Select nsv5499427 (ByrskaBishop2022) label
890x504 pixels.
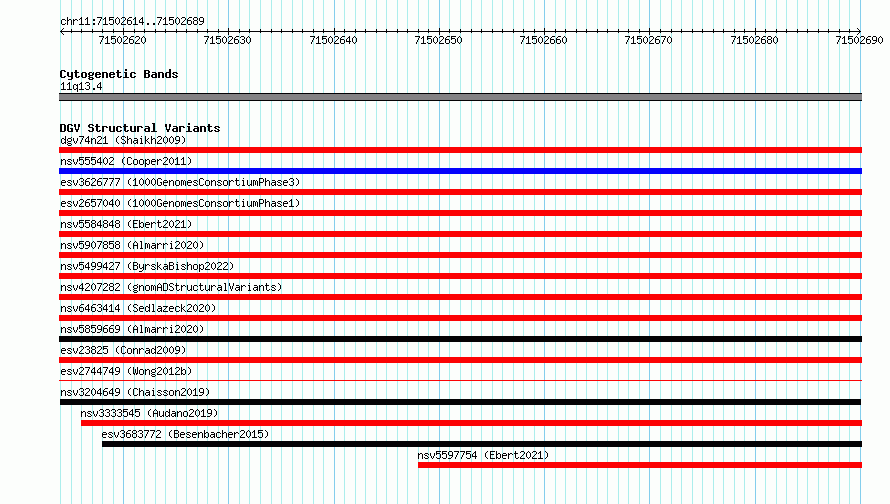(x=147, y=266)
